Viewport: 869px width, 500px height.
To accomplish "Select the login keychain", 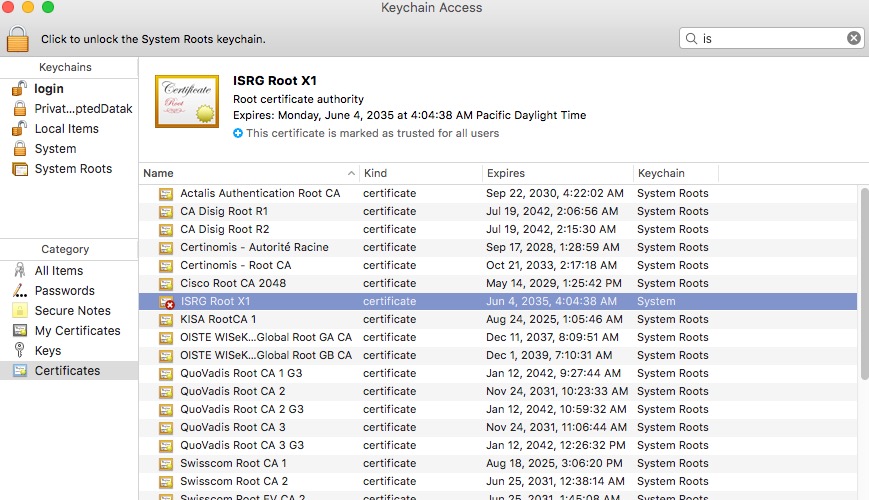I will pos(49,89).
